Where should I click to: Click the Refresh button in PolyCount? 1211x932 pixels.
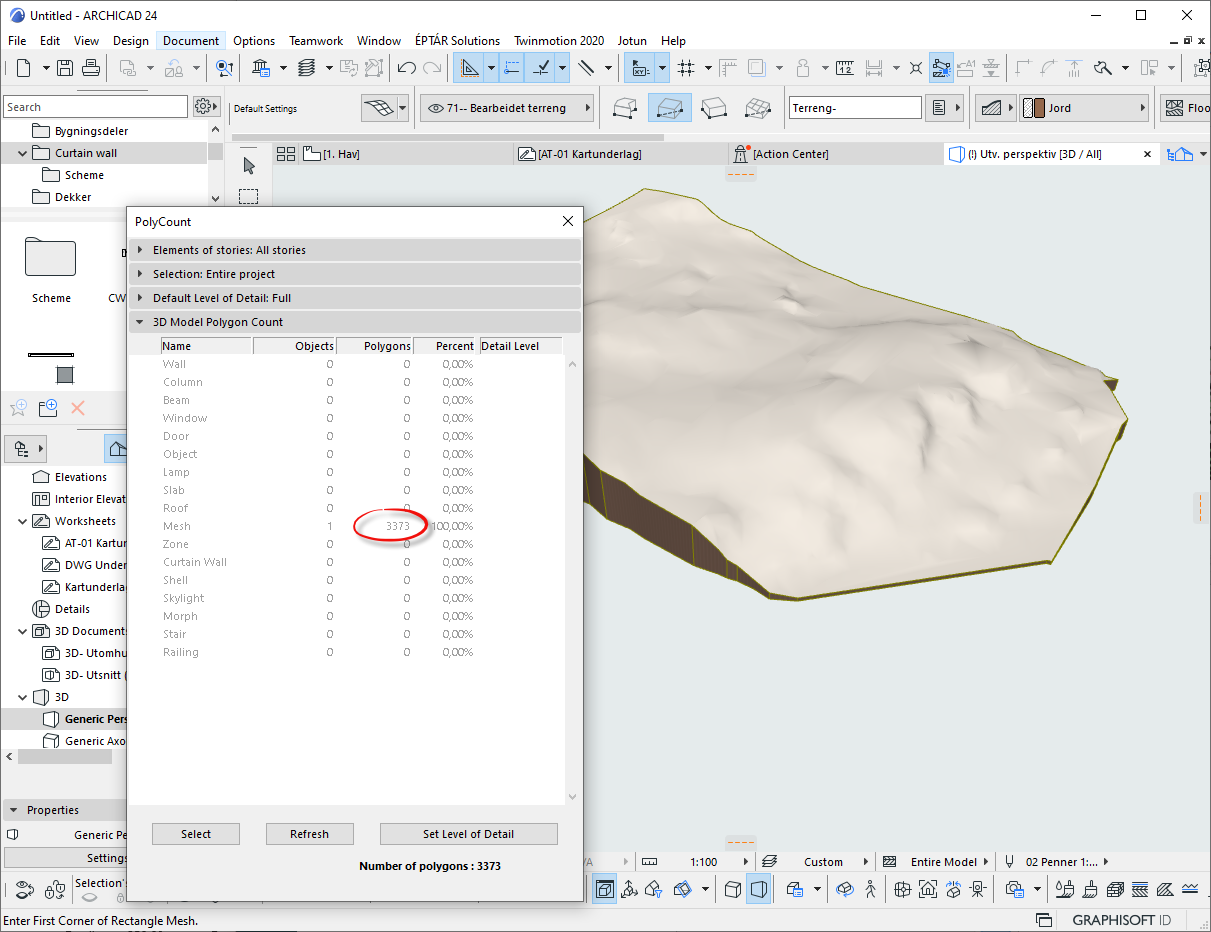coord(310,834)
